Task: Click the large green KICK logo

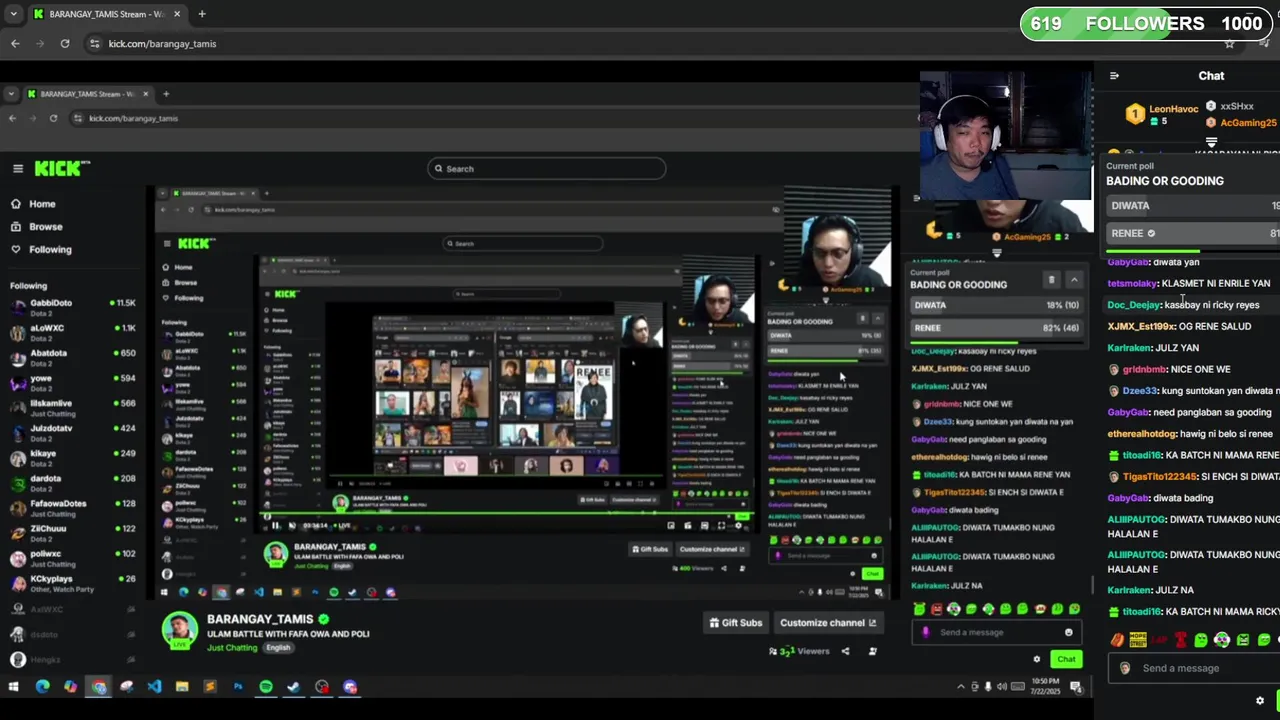Action: tap(62, 169)
